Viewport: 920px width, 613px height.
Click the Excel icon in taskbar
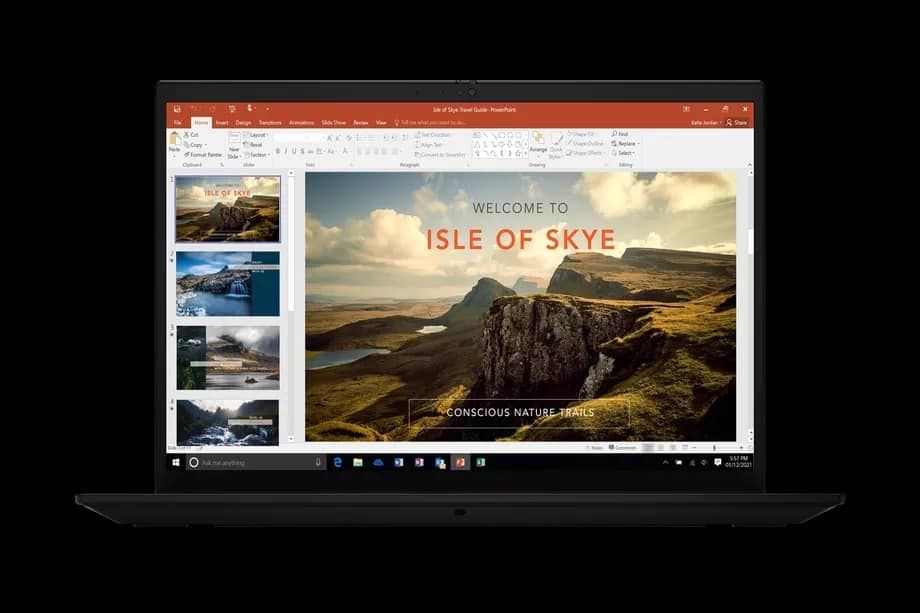[x=480, y=463]
